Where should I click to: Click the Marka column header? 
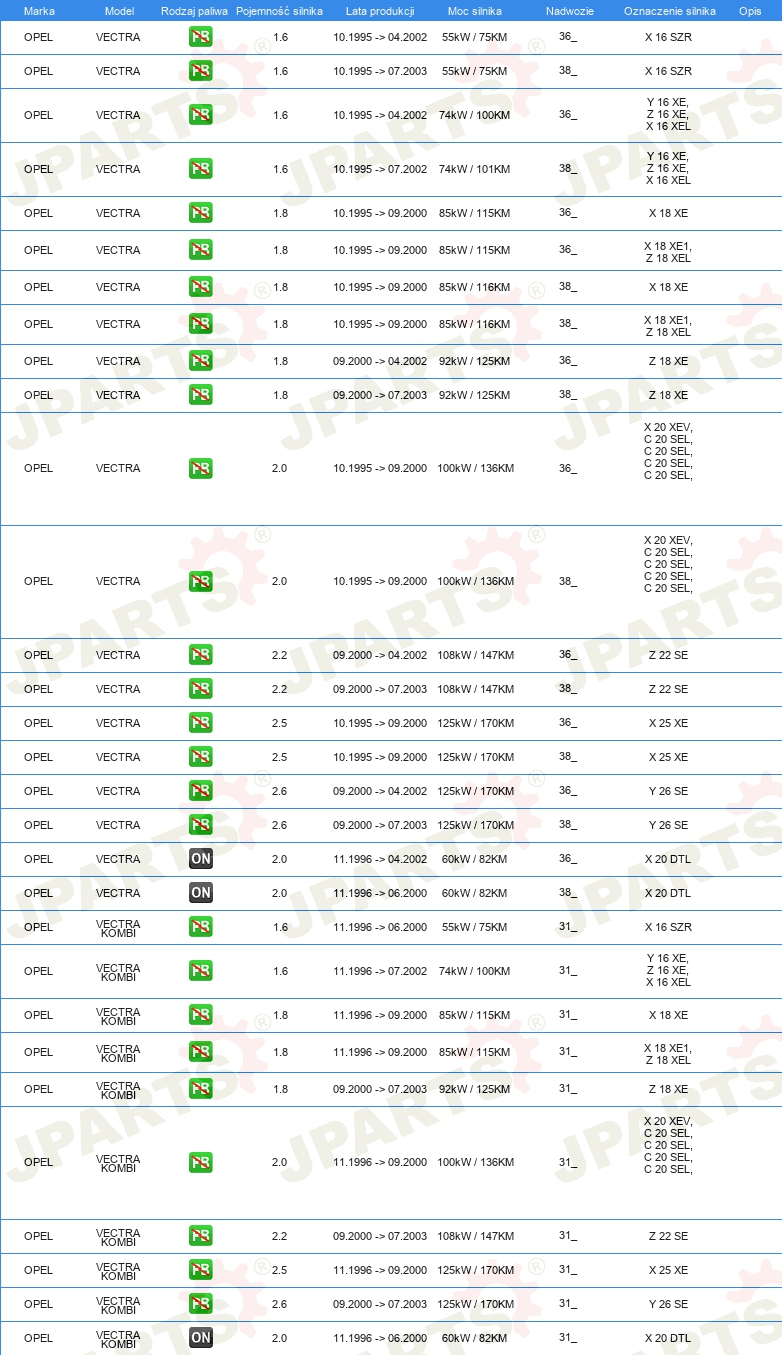(39, 11)
